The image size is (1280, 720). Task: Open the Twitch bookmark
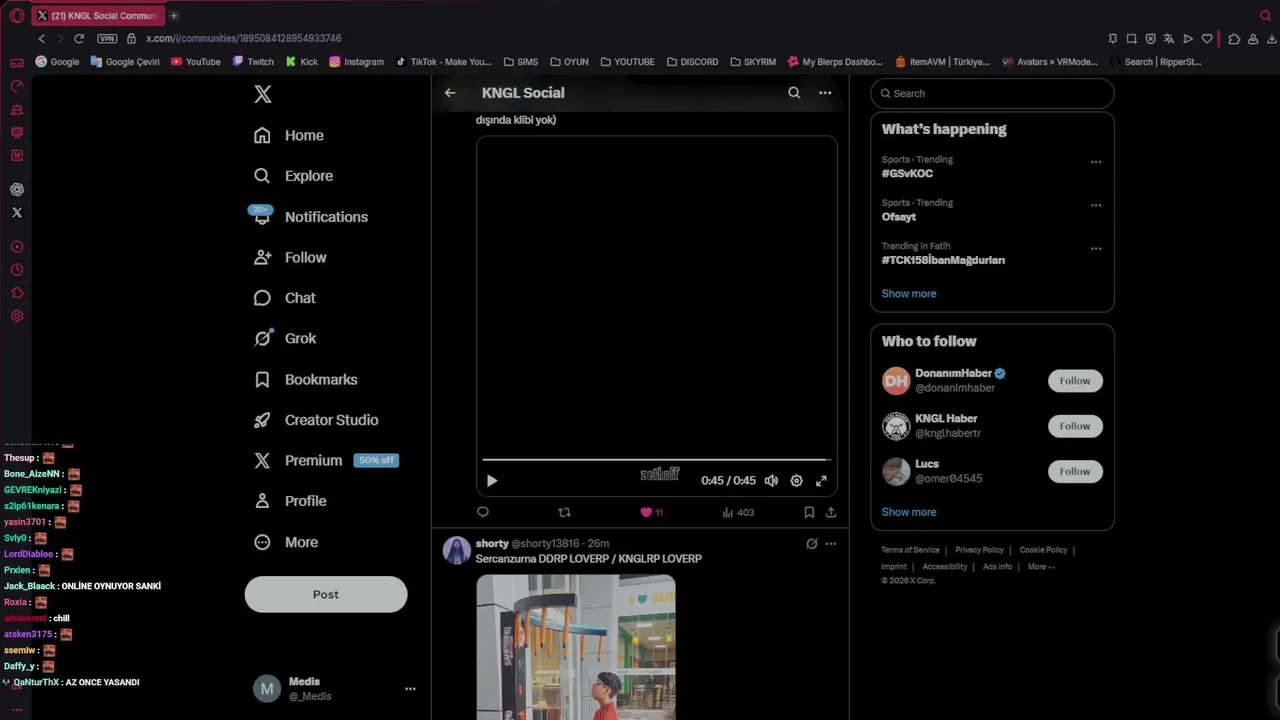pos(253,62)
